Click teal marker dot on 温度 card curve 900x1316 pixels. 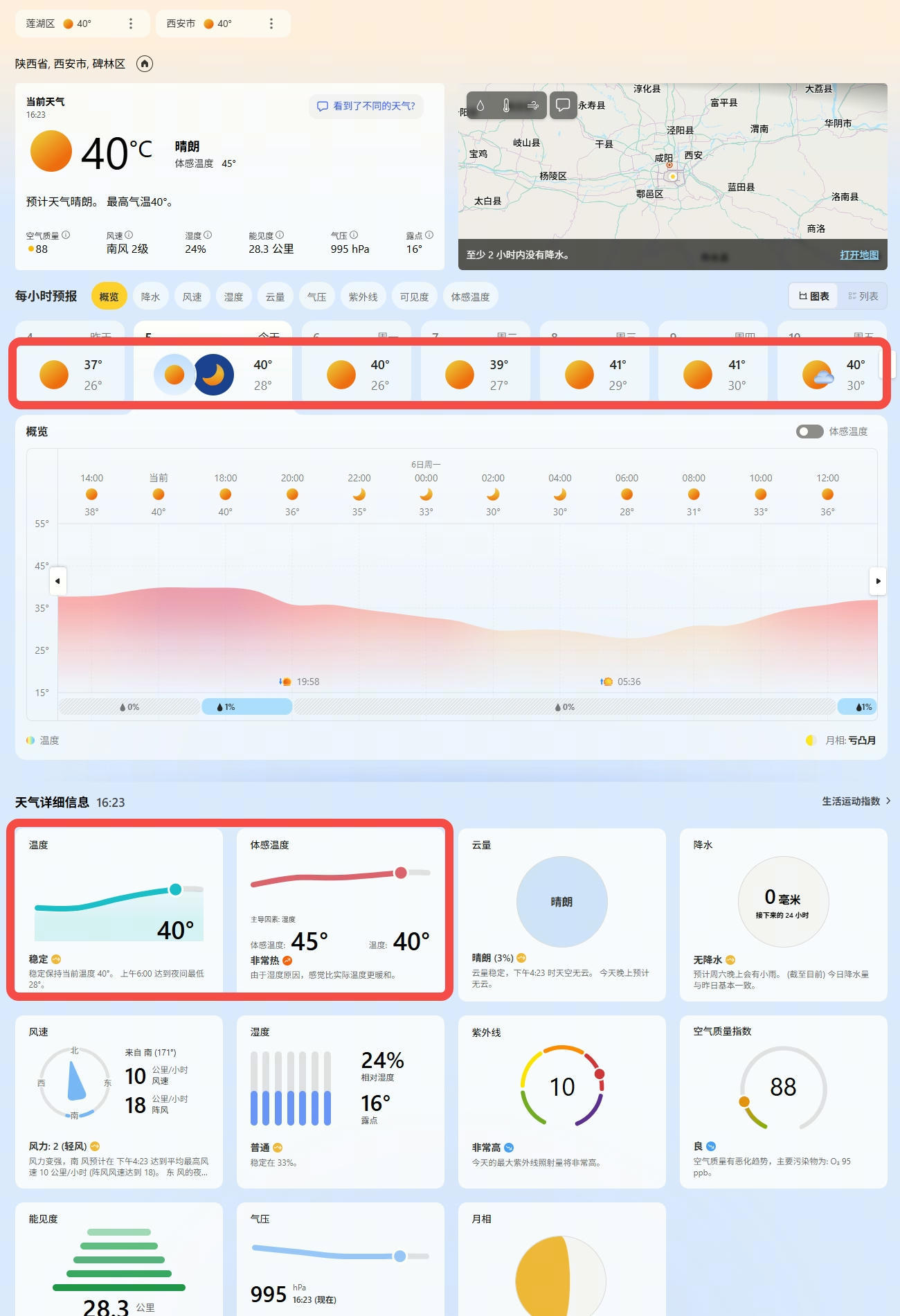click(x=176, y=889)
